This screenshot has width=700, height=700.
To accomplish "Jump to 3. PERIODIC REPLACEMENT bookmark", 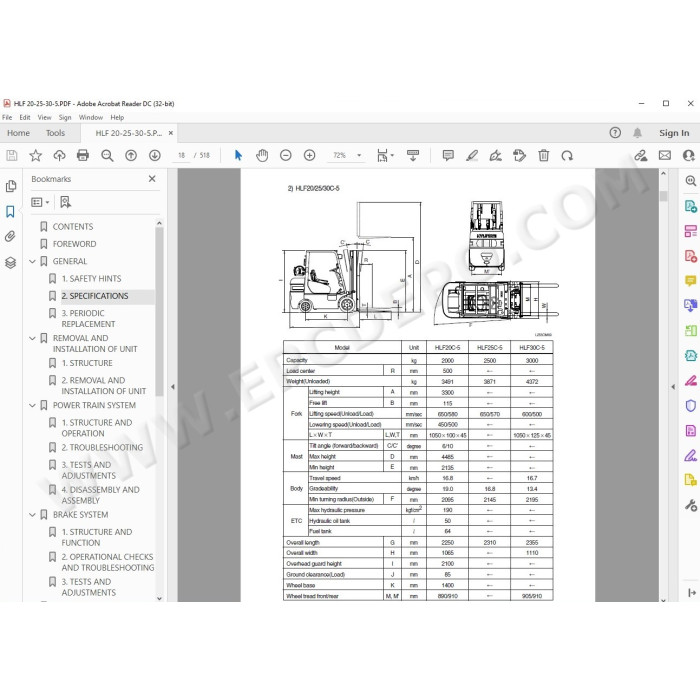I will coord(88,319).
